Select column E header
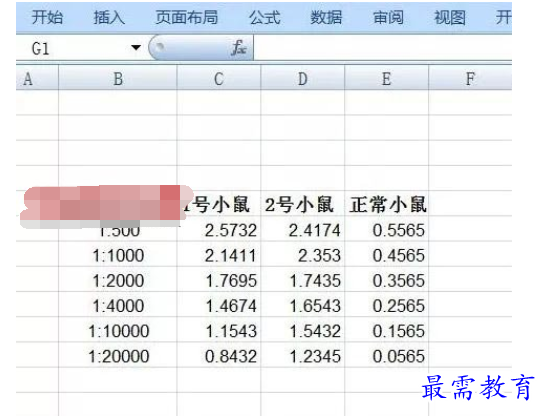 [x=386, y=79]
